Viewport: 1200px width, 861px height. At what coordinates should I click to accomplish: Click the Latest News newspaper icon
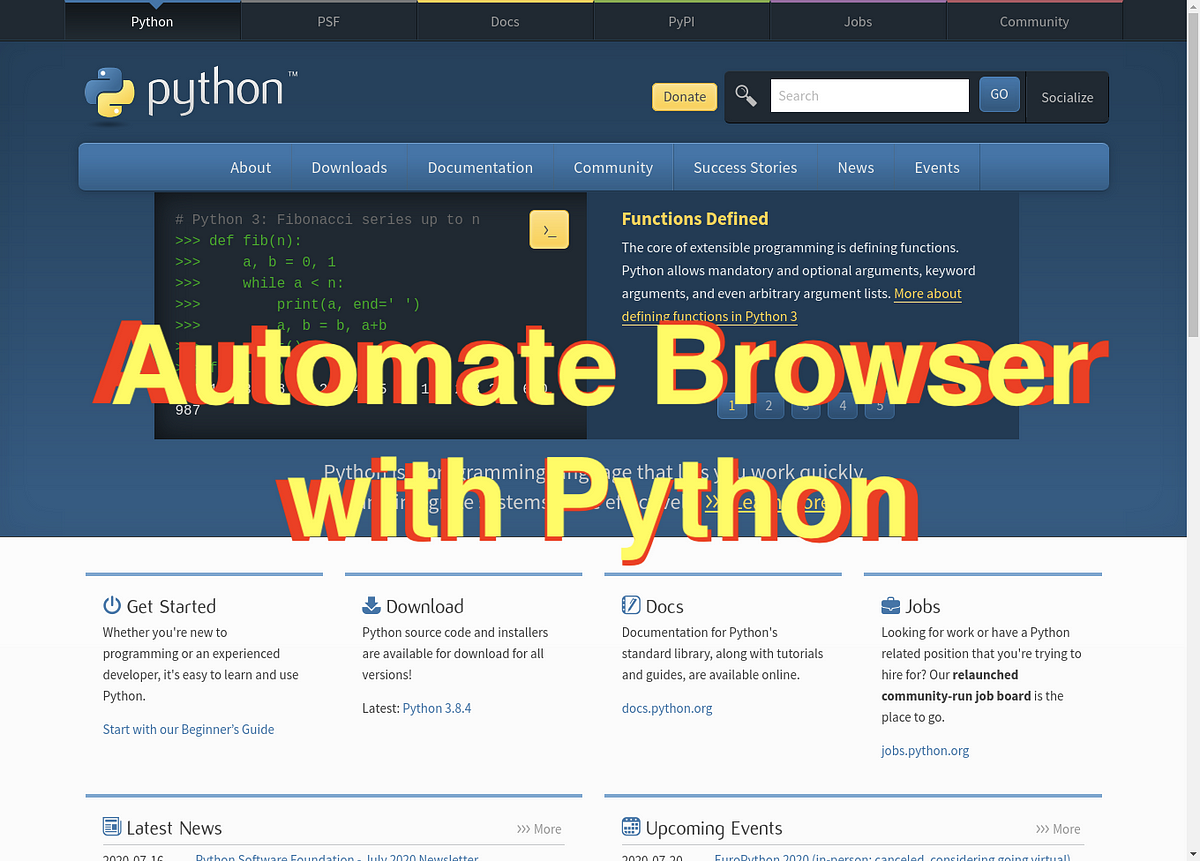pos(112,827)
